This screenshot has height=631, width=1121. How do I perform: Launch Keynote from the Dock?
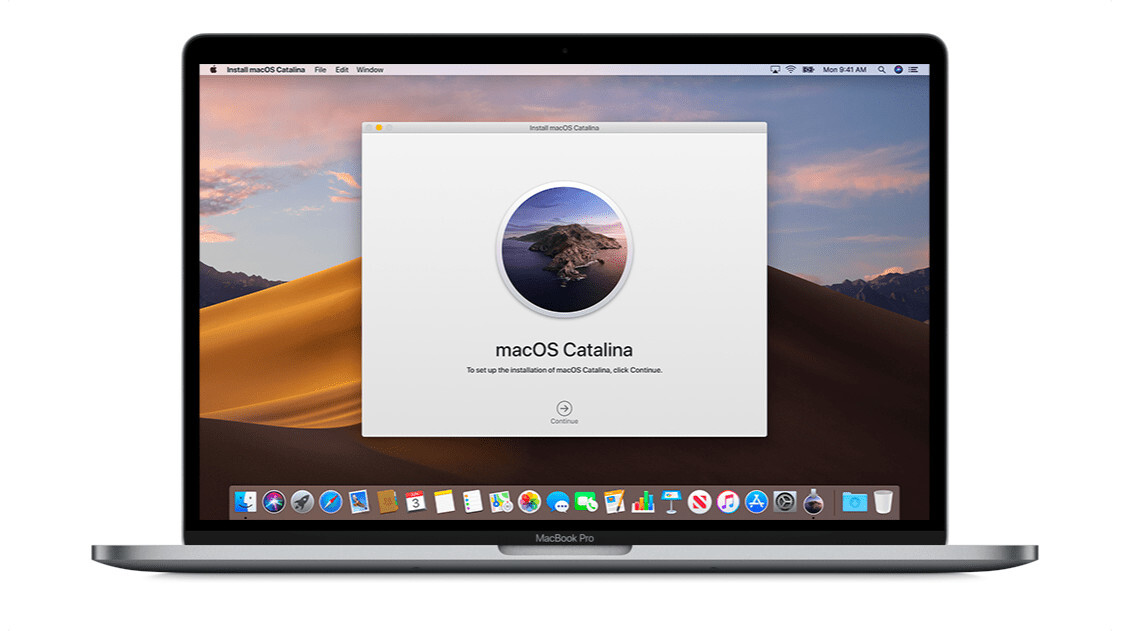[670, 498]
